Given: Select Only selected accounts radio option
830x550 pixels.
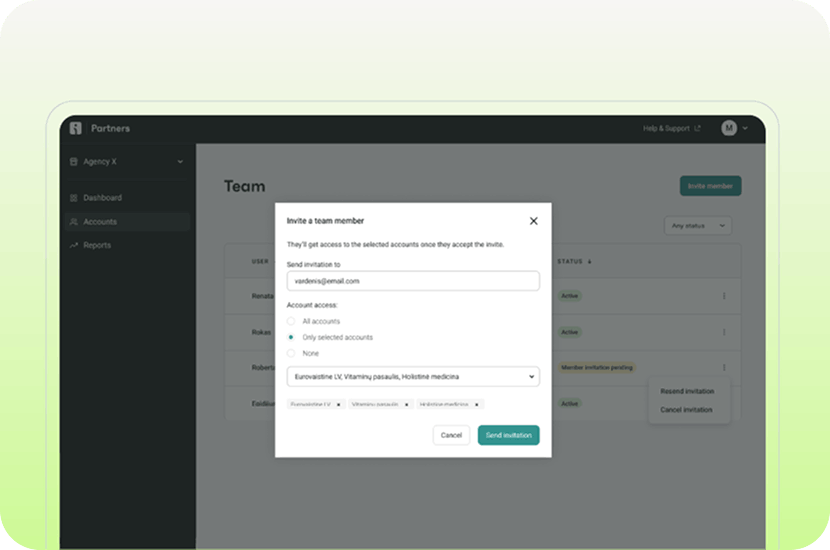Looking at the screenshot, I should tap(291, 337).
